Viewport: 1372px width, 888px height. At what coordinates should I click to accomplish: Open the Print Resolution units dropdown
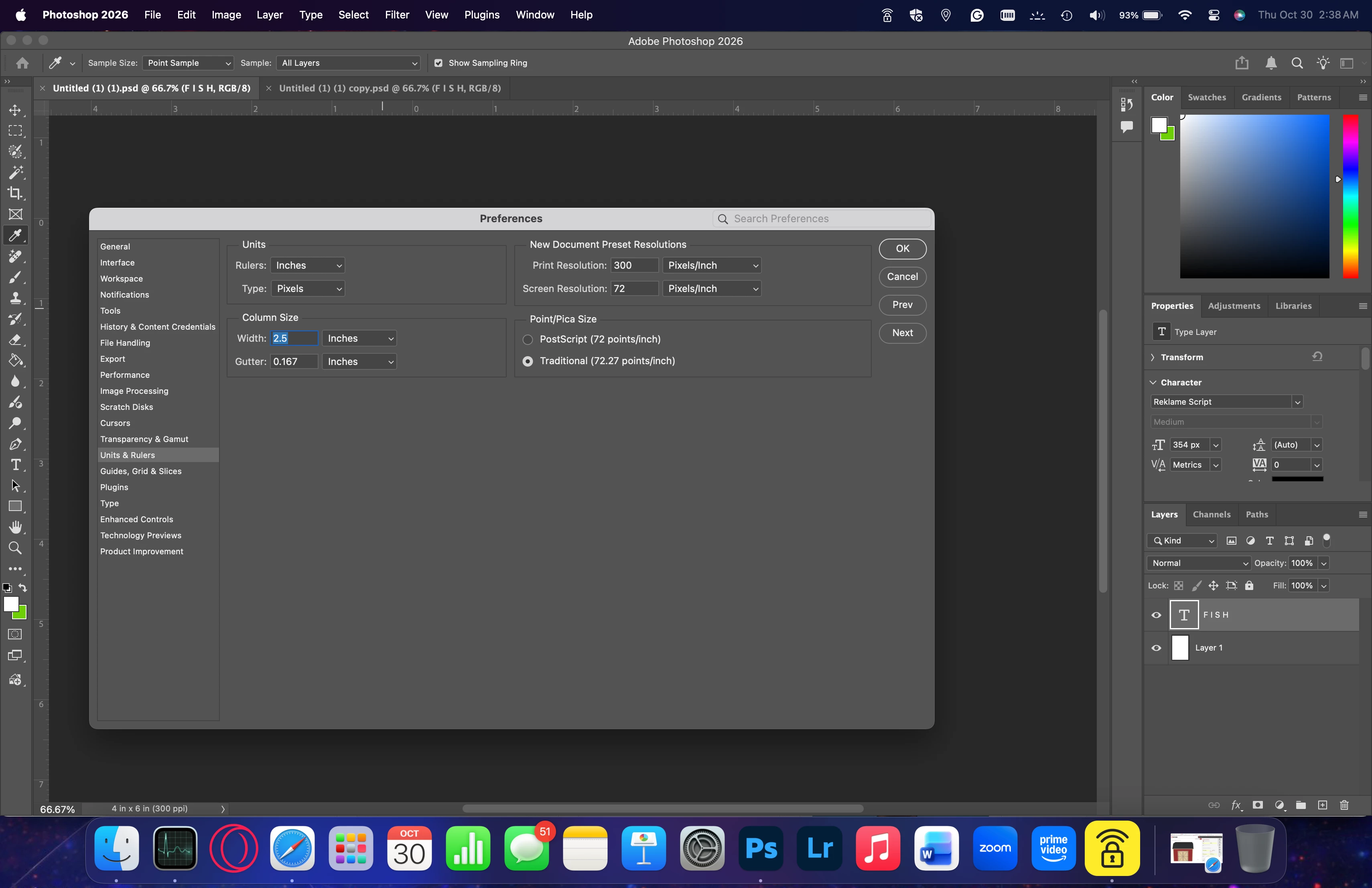712,266
